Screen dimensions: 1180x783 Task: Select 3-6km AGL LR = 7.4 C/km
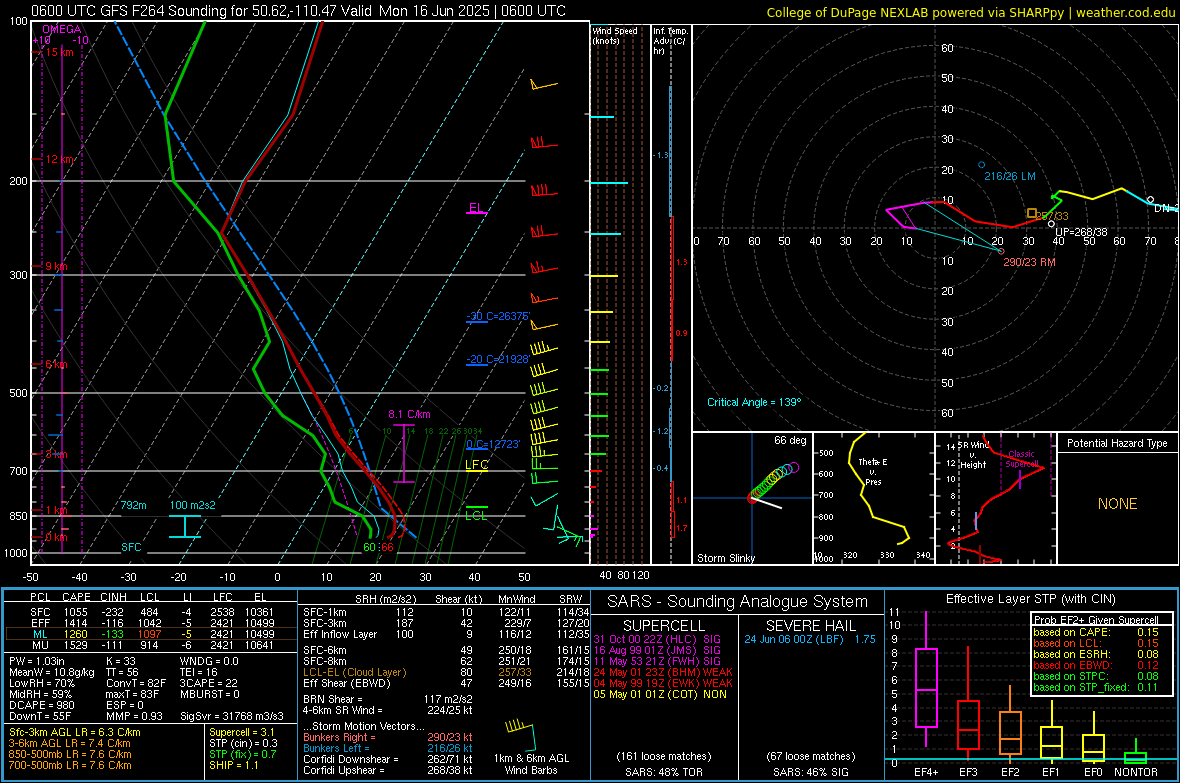(x=69, y=743)
